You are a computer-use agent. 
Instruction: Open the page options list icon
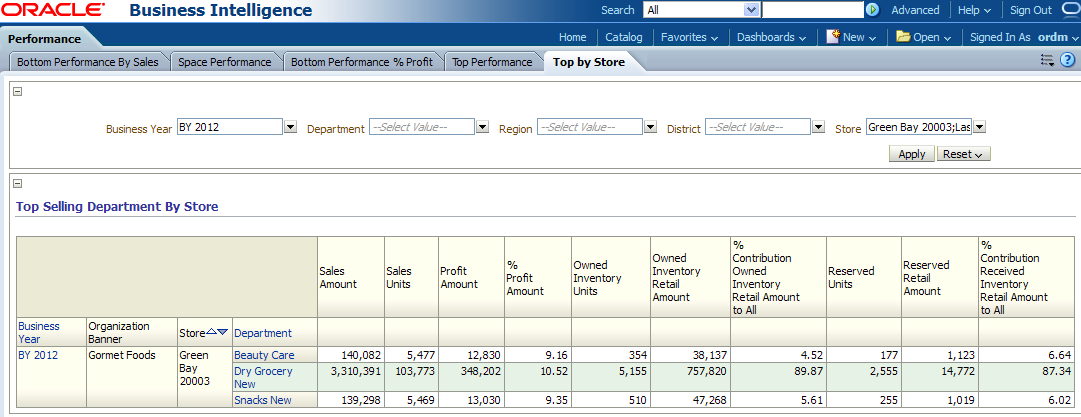pyautogui.click(x=1048, y=61)
